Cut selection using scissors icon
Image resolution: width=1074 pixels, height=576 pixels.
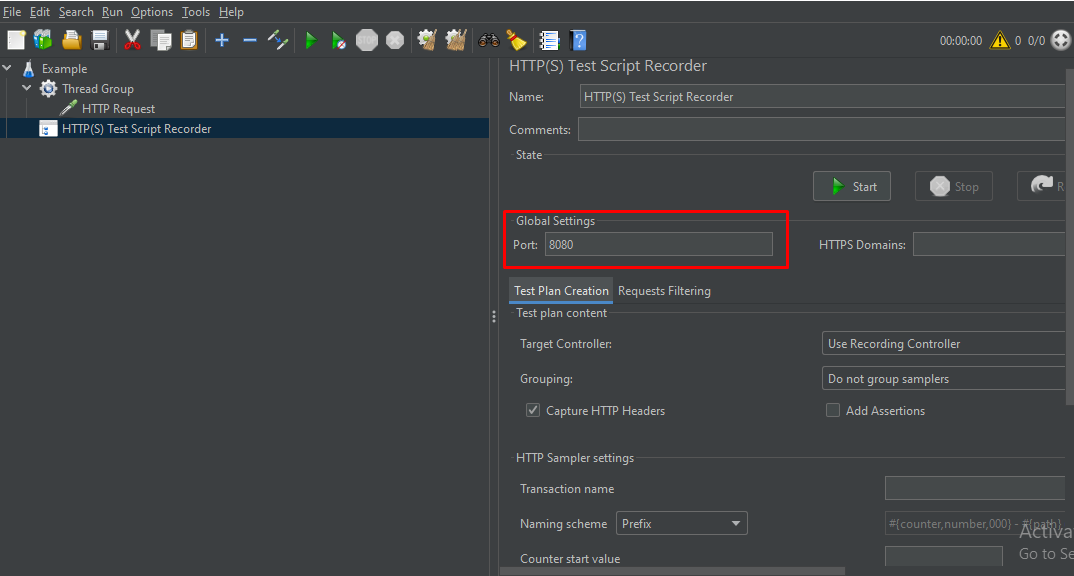pos(132,40)
